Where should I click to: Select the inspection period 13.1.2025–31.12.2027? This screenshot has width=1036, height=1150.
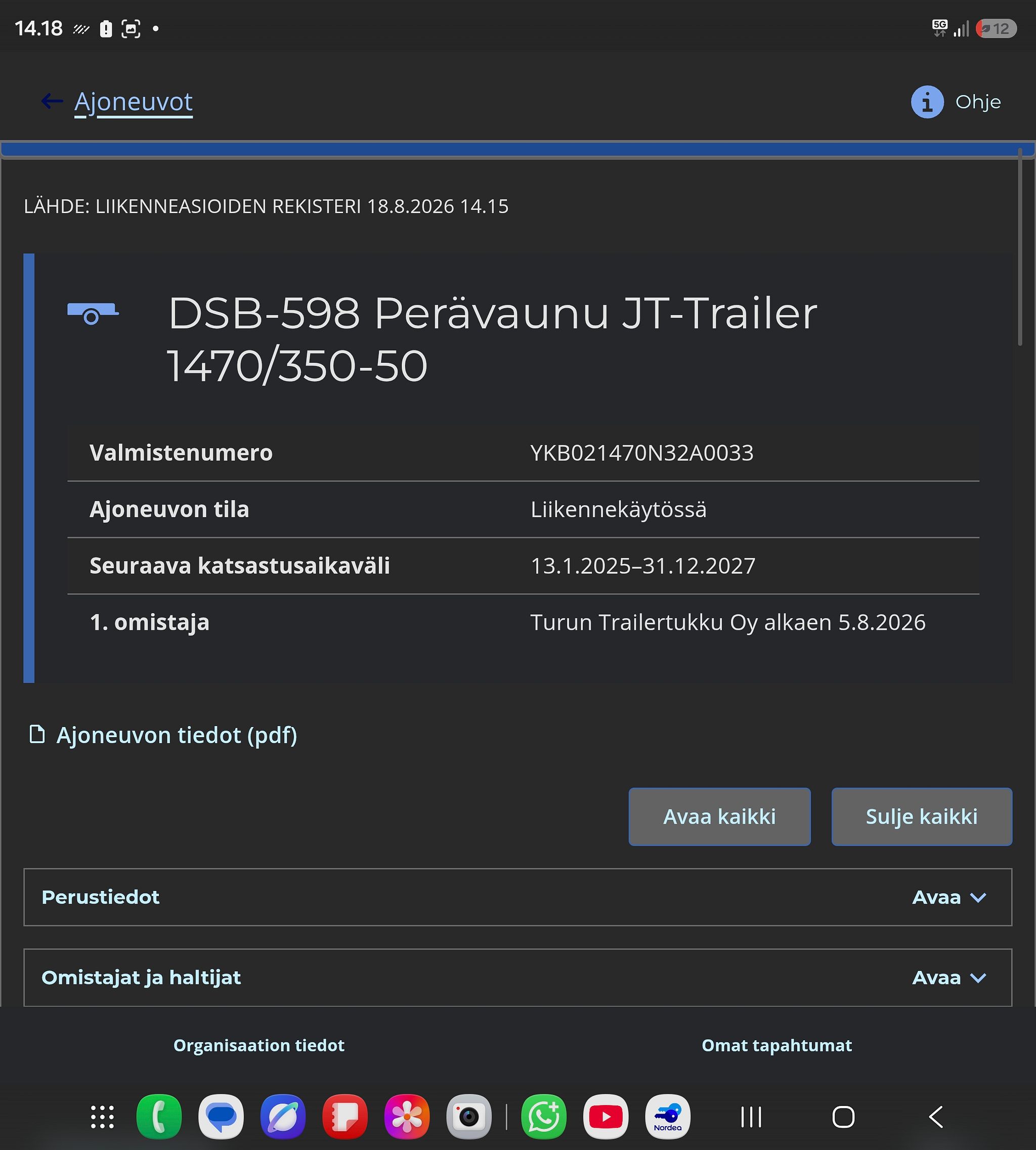(643, 565)
